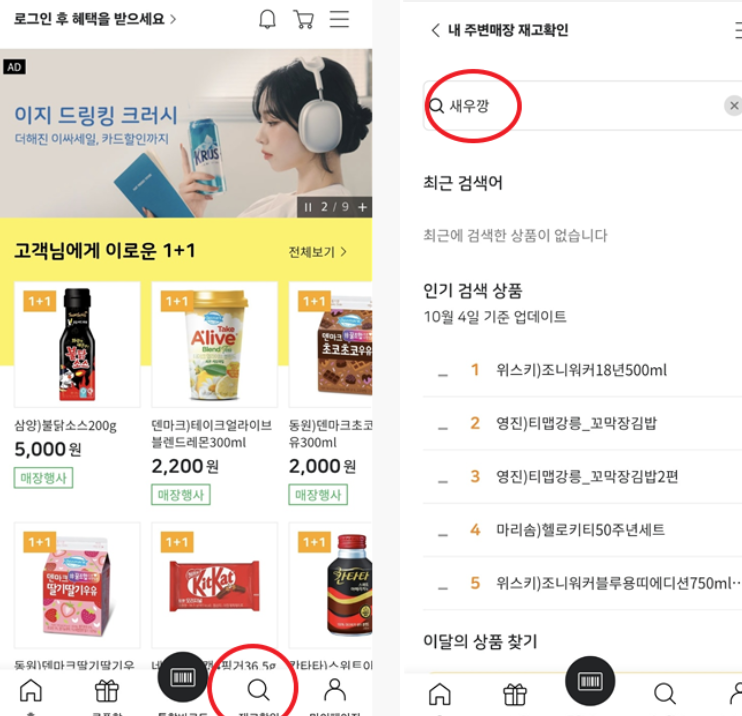Tap the circled search icon in bottom bar

point(258,689)
